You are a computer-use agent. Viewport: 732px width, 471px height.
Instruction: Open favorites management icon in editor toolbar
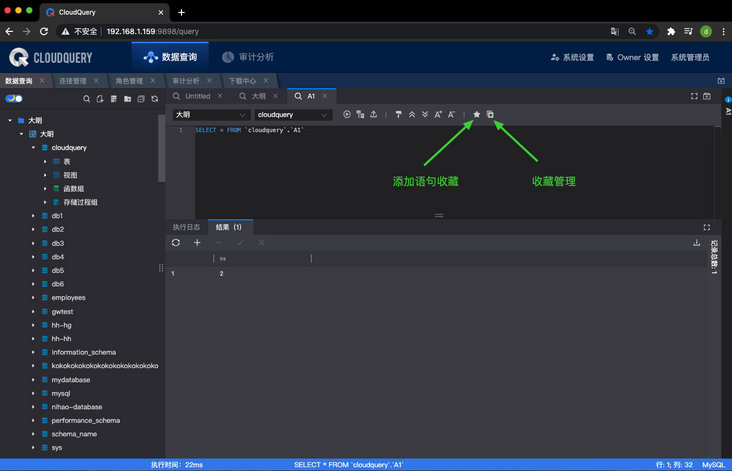490,115
